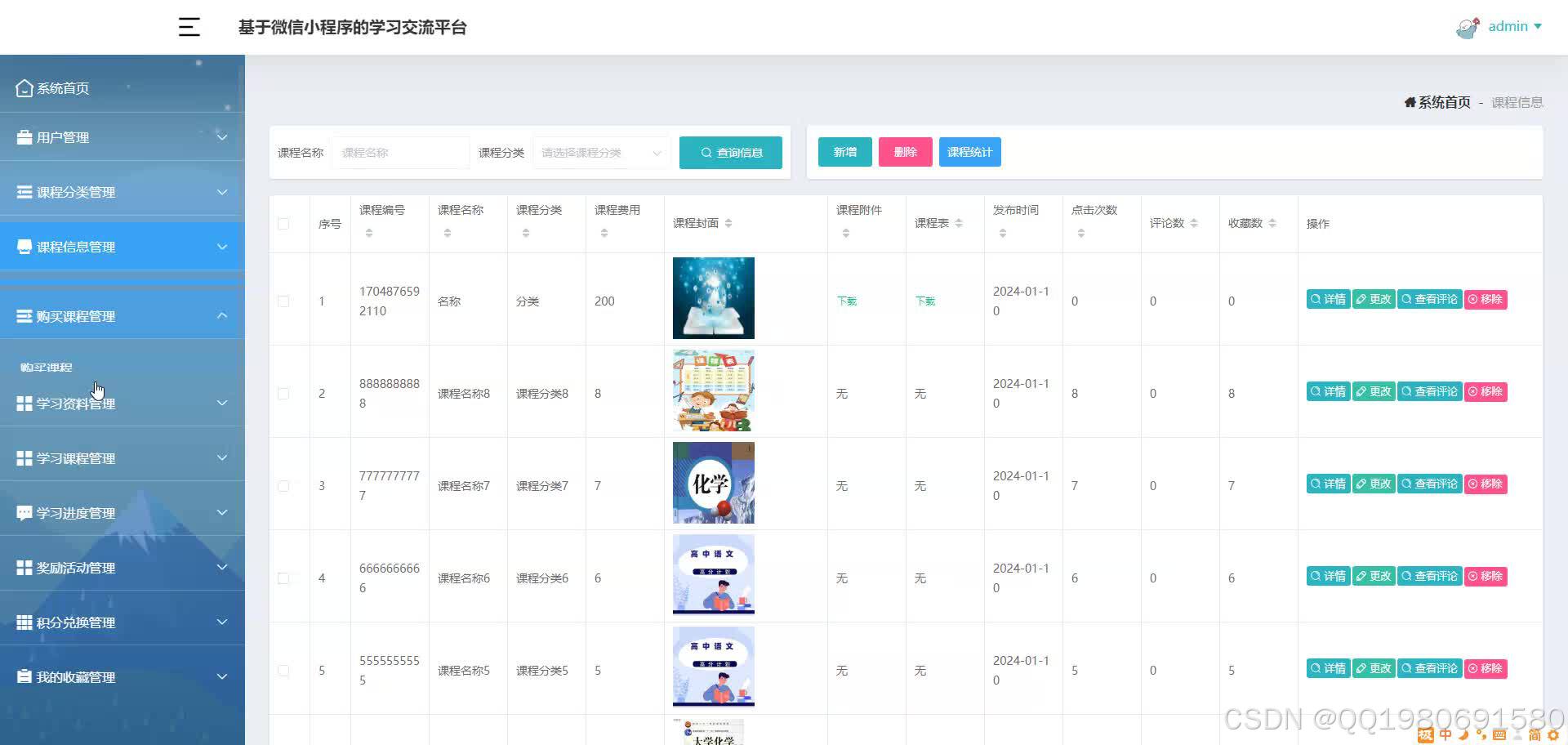Click 系统首页 breadcrumb link
1568x745 pixels.
pos(1444,102)
